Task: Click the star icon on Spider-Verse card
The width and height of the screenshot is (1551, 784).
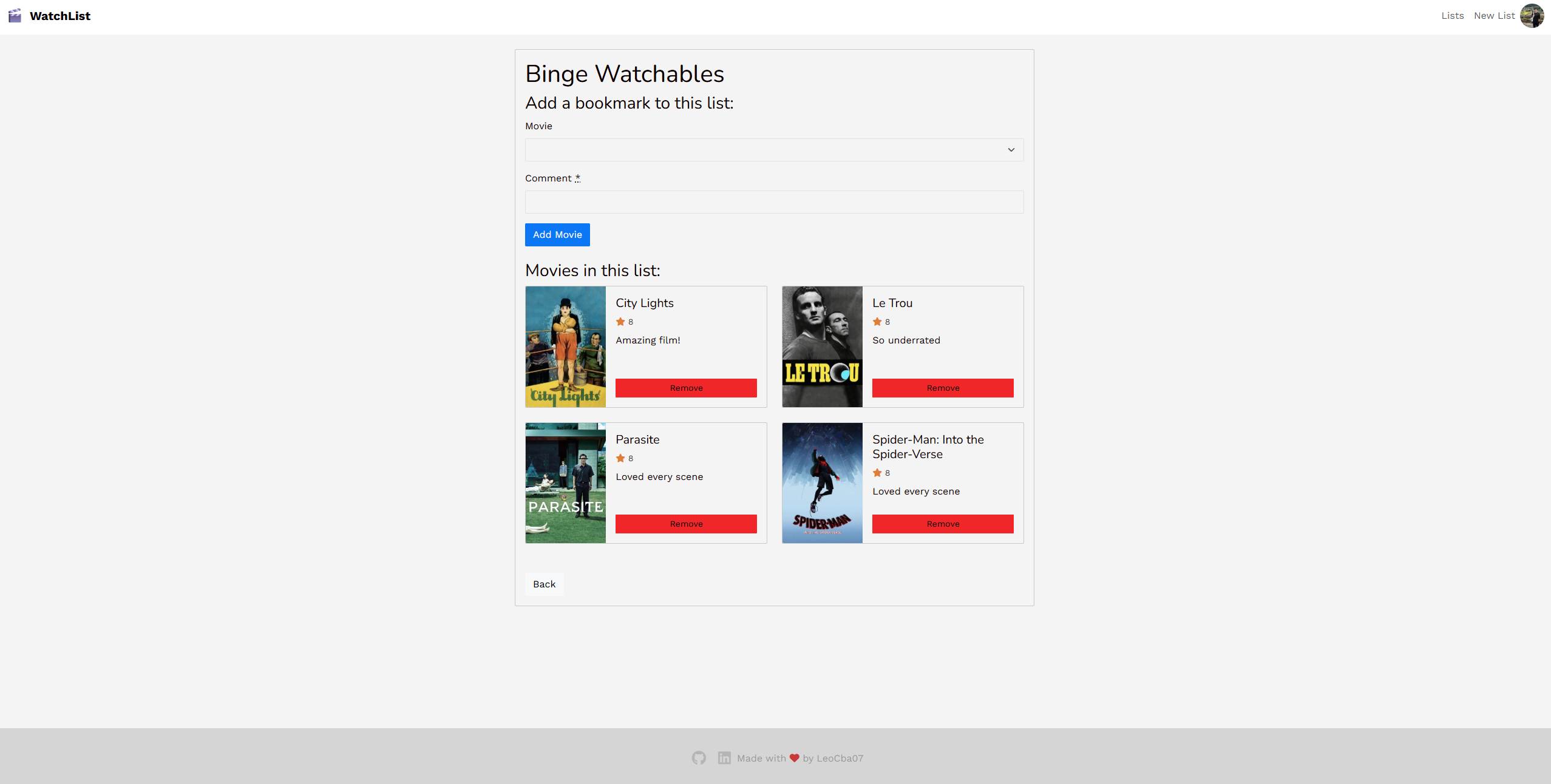Action: 877,473
